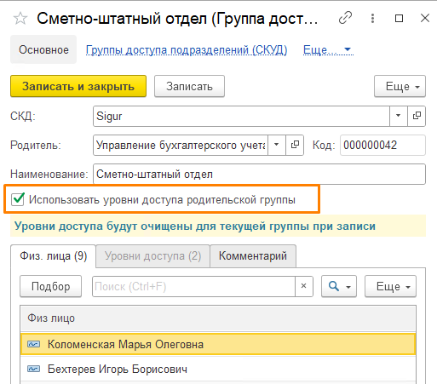Open the Родитель item via open icon
The width and height of the screenshot is (437, 384).
tap(295, 145)
